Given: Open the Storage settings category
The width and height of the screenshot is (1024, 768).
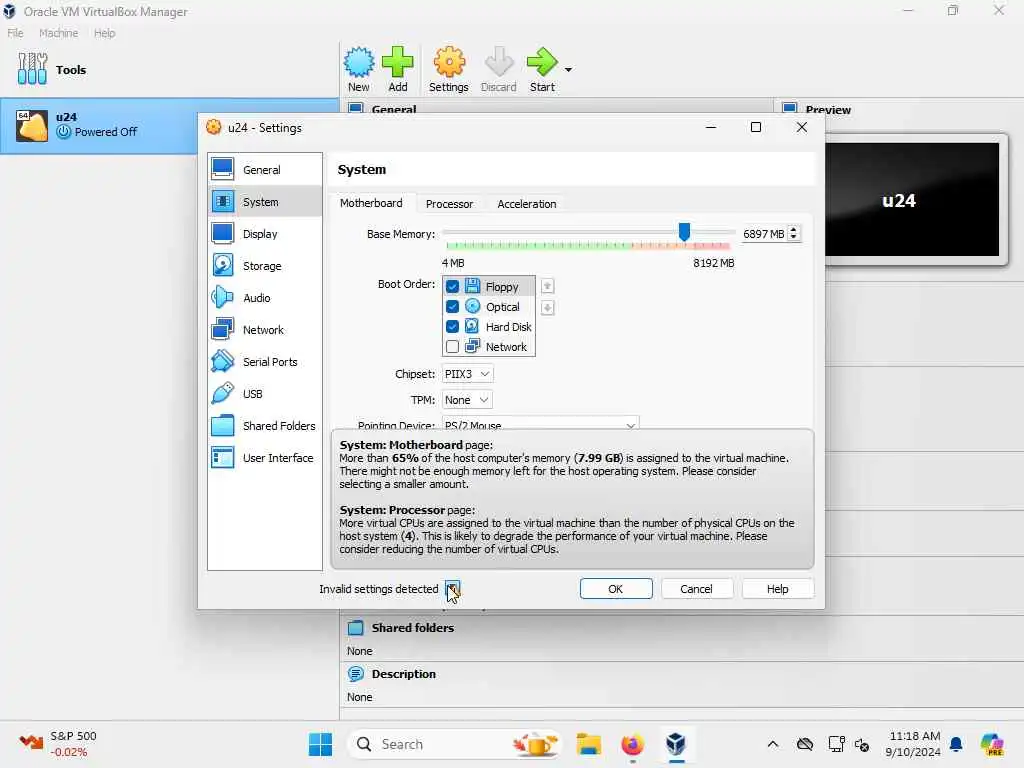Looking at the screenshot, I should [x=264, y=266].
